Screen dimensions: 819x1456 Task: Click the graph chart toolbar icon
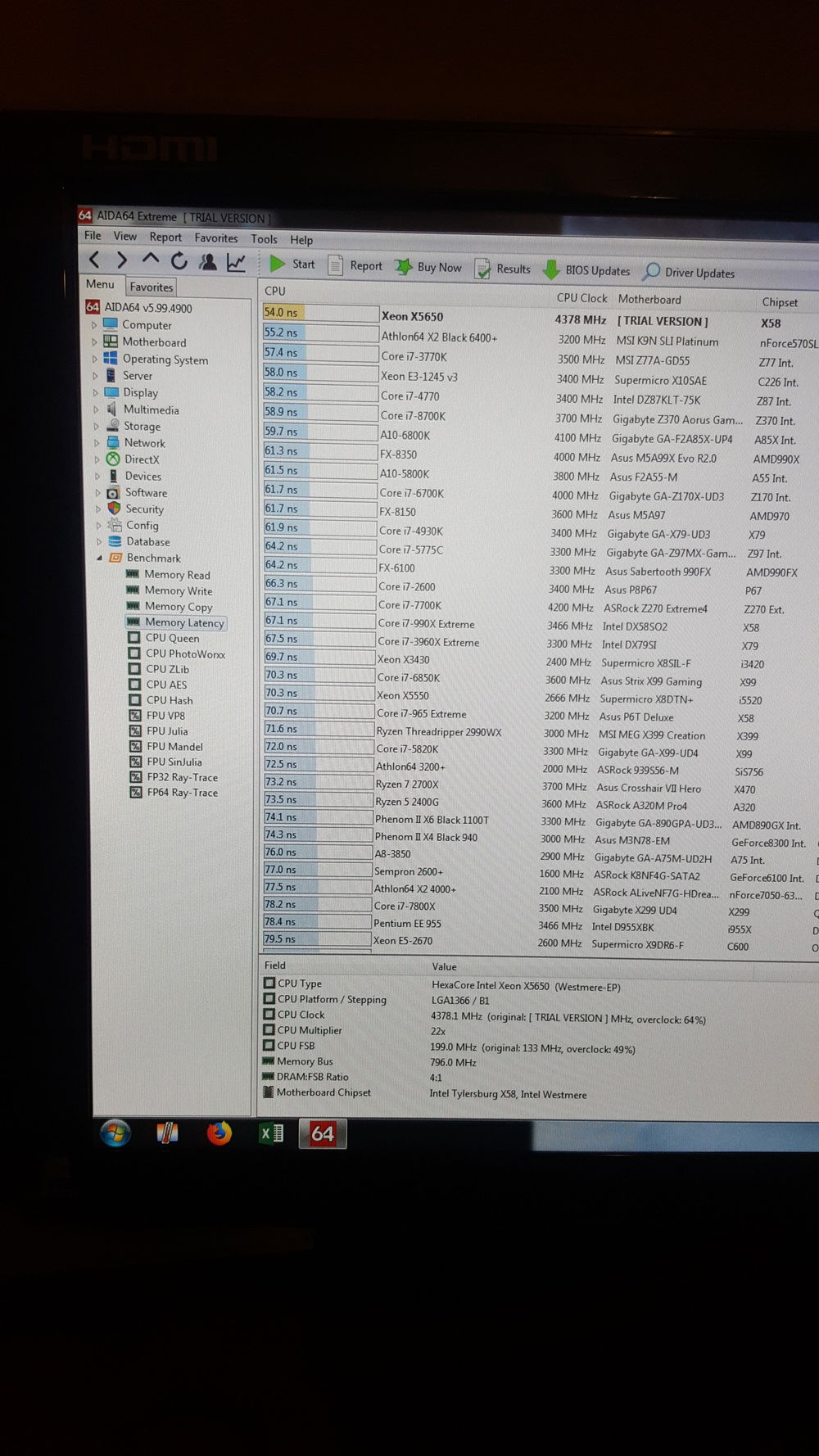[237, 263]
